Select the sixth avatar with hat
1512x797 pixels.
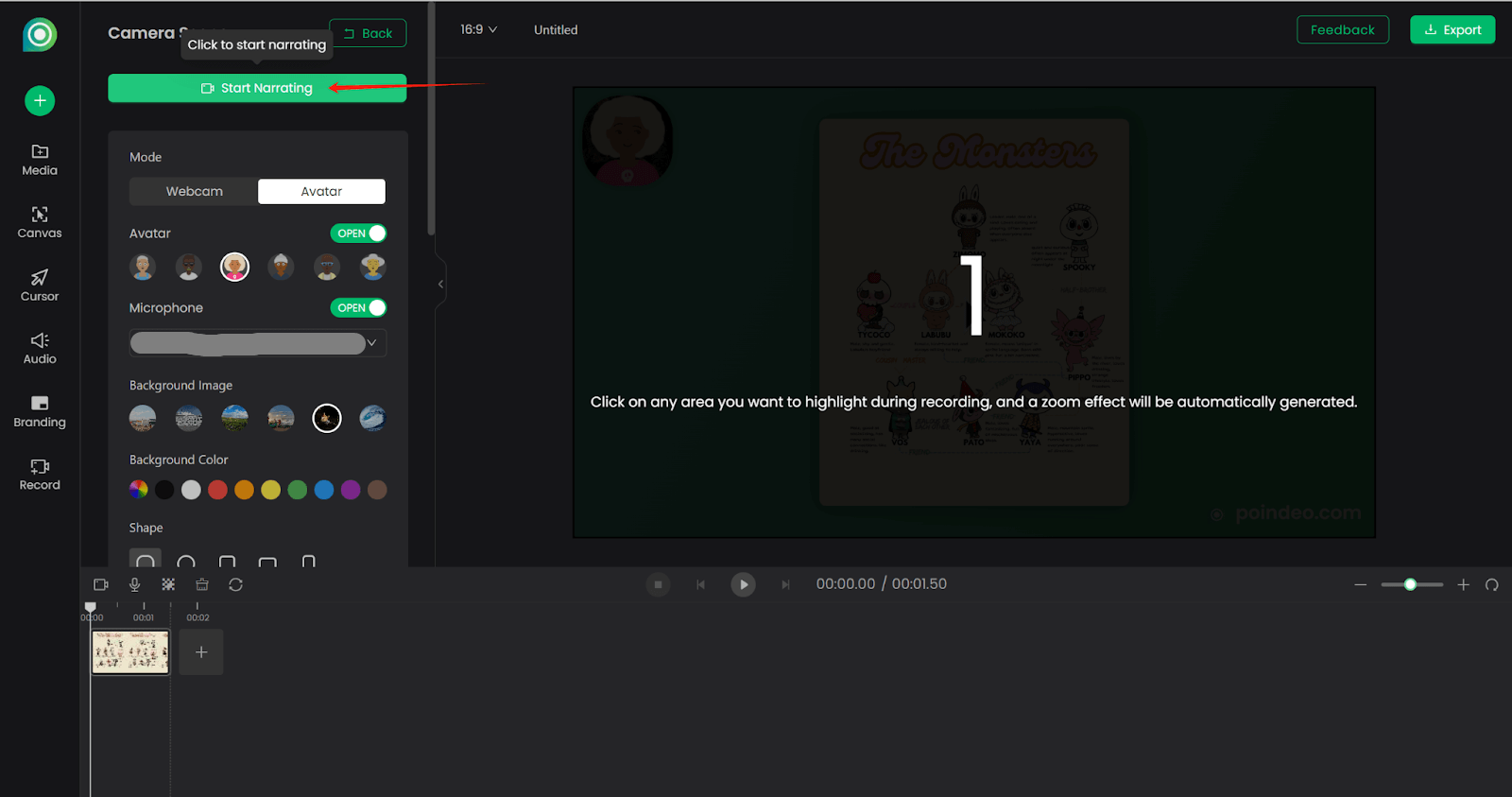point(373,268)
